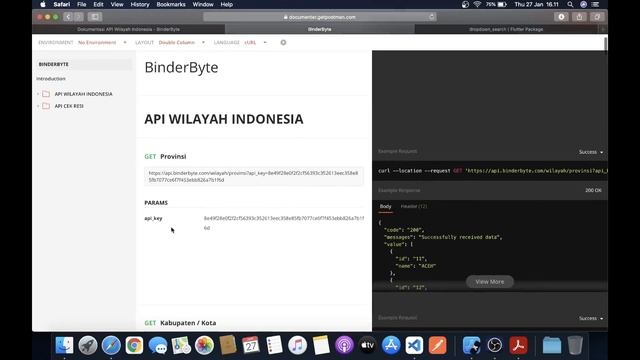640x360 pixels.
Task: Open Adobe Acrobat in the dock
Action: (x=518, y=345)
